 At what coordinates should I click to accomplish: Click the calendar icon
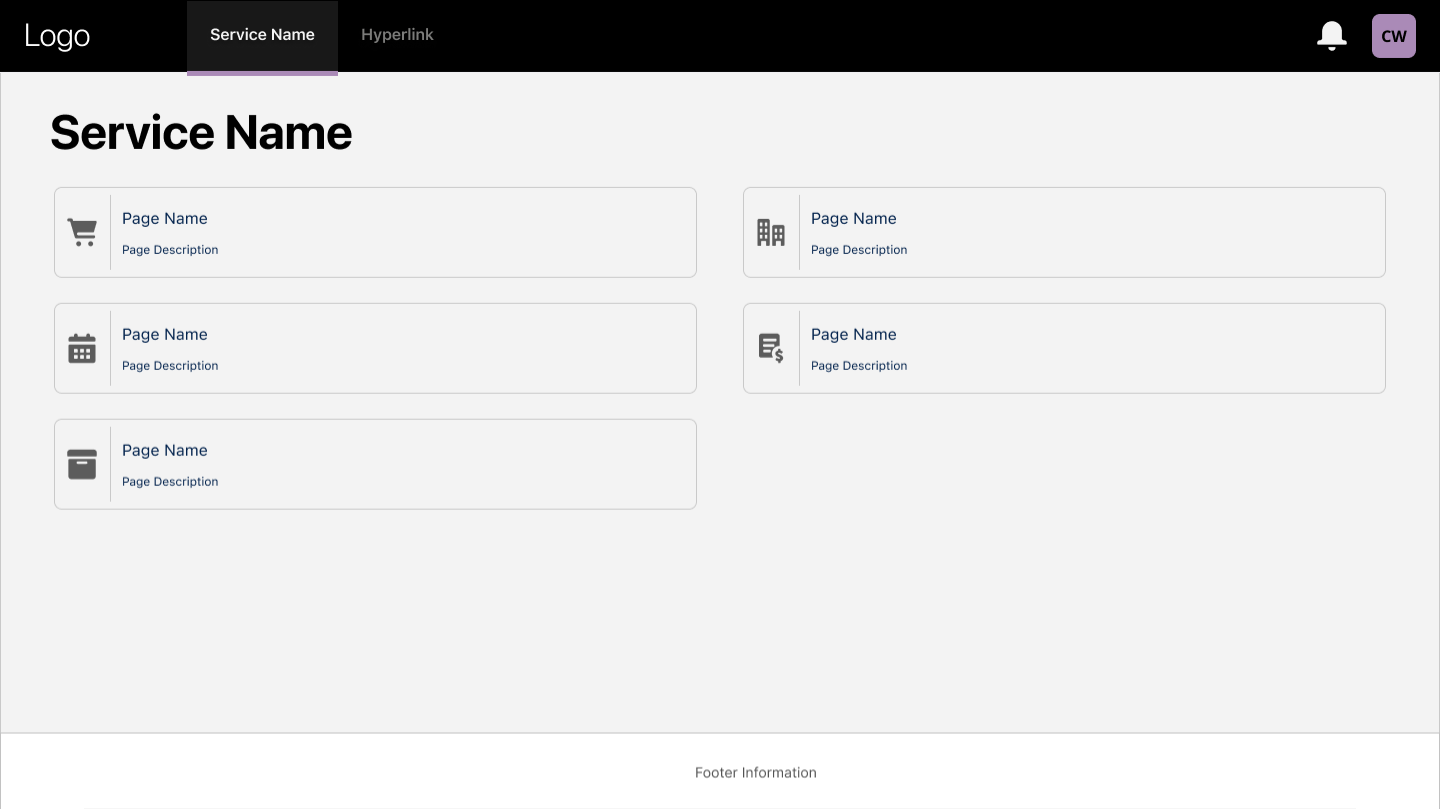tap(82, 348)
